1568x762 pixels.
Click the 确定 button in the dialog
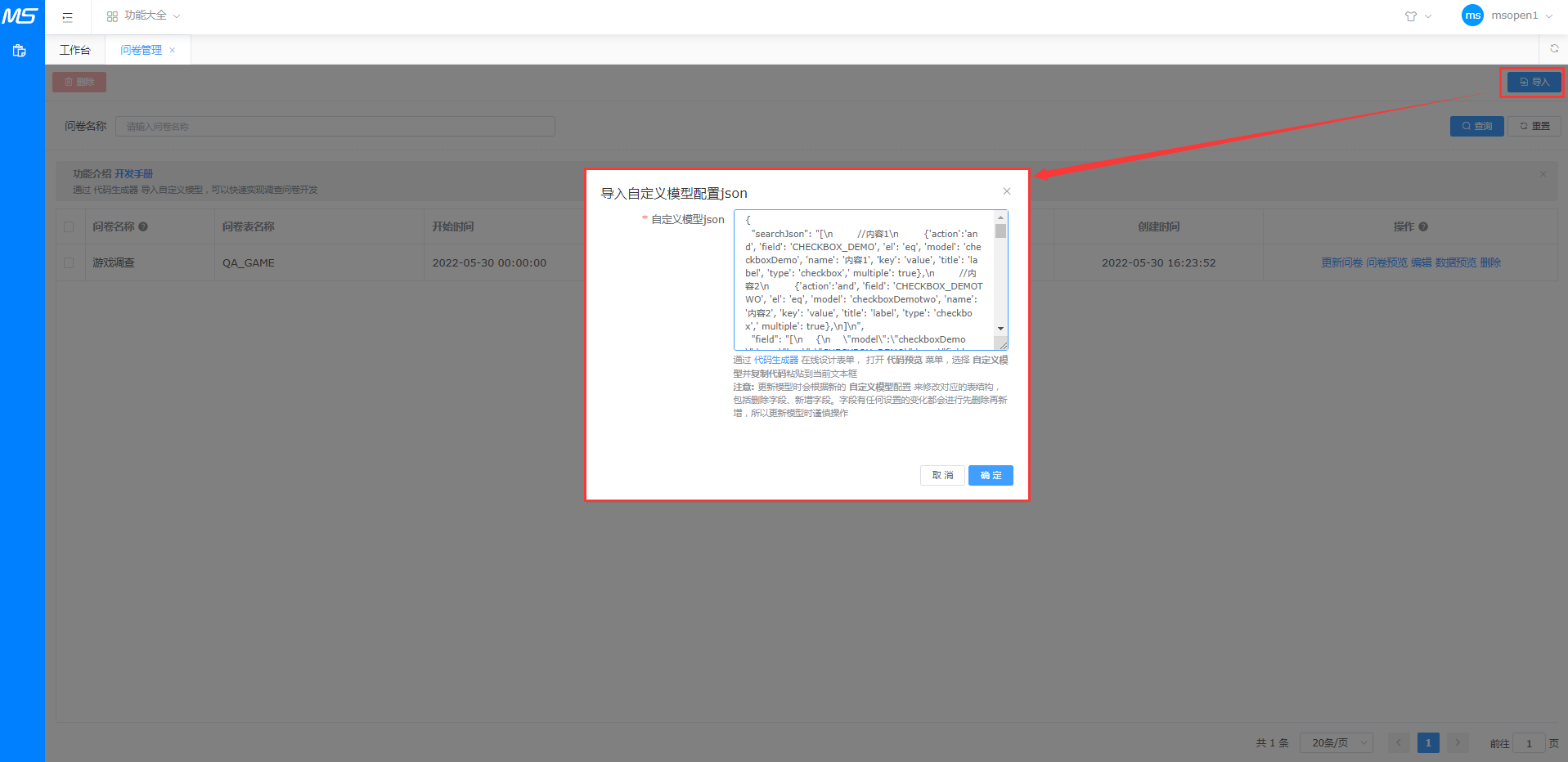coord(991,475)
